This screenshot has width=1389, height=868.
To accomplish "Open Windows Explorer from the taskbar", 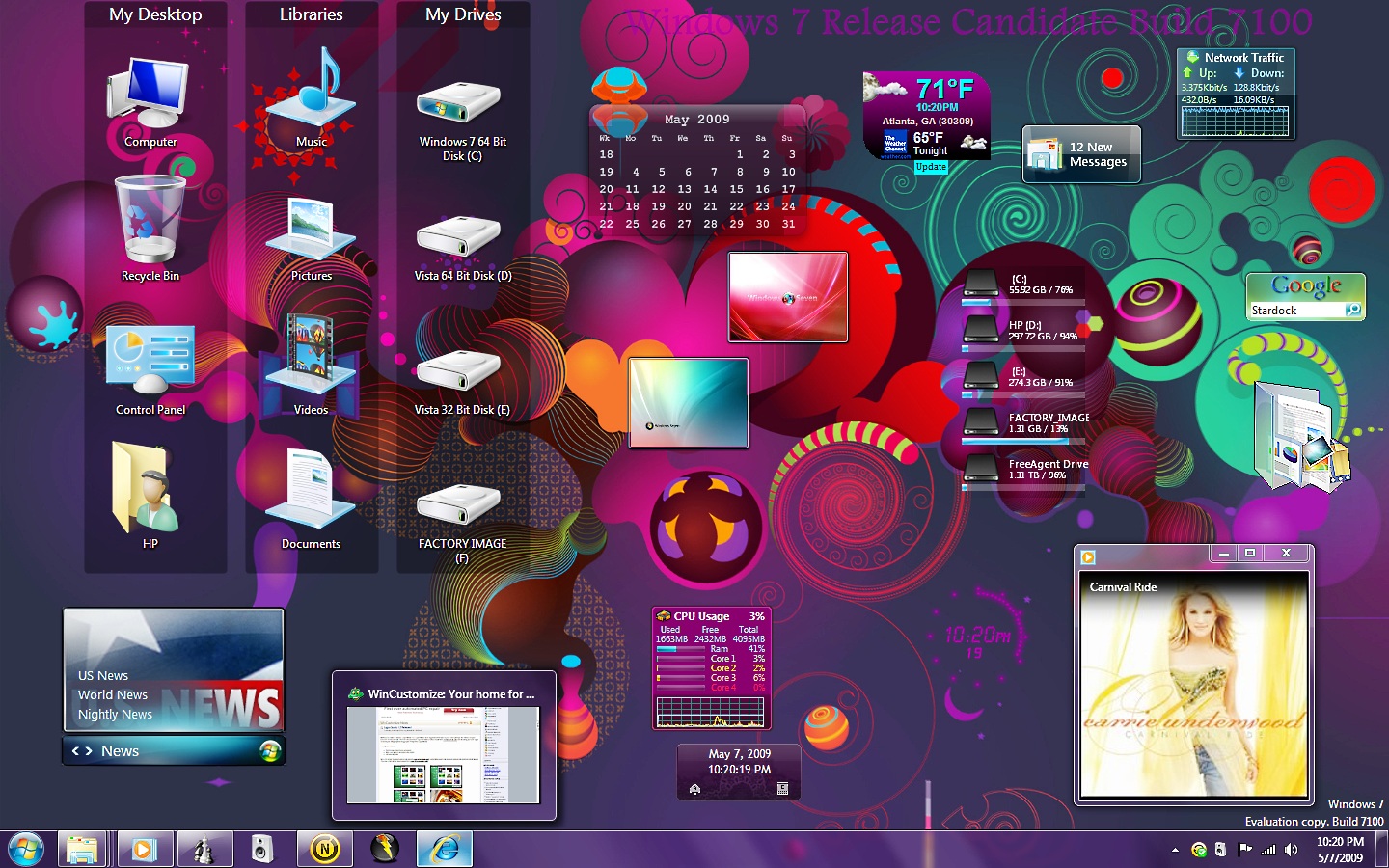I will coord(82,850).
